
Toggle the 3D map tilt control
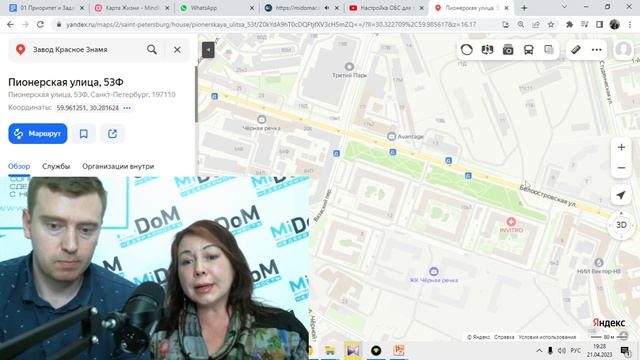[x=621, y=225]
